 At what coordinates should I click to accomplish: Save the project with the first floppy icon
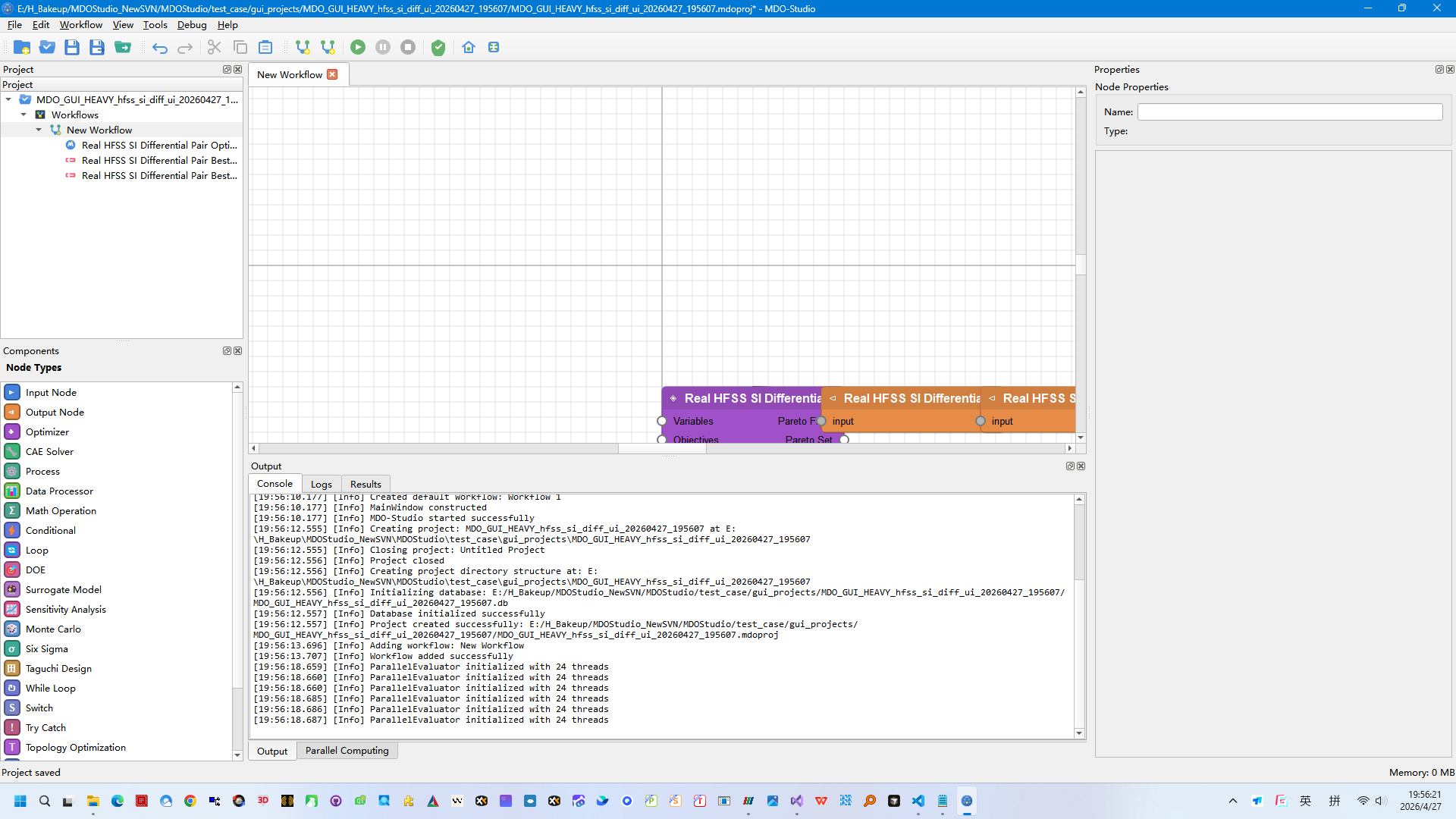(x=72, y=47)
